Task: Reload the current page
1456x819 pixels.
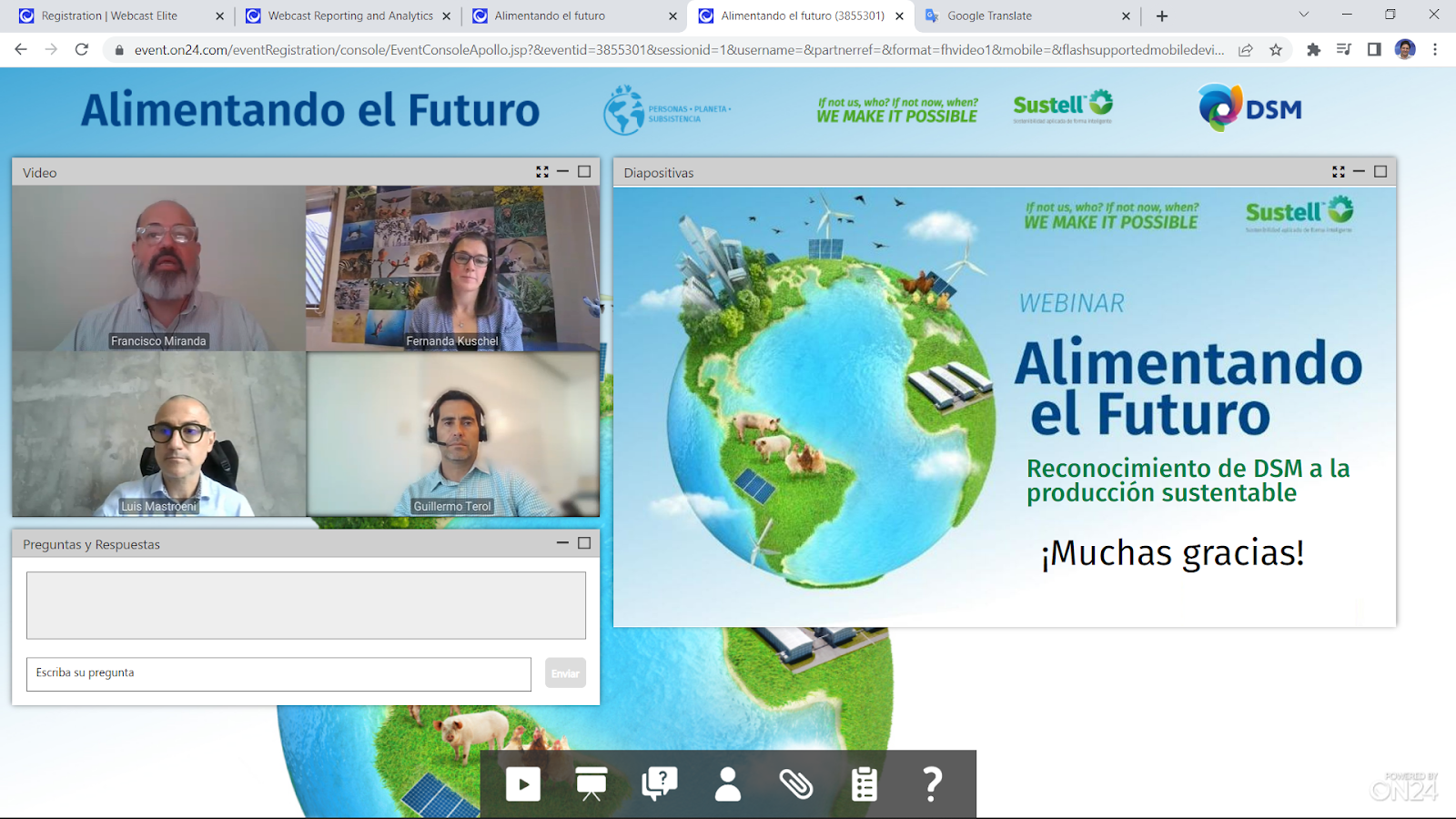Action: (82, 50)
